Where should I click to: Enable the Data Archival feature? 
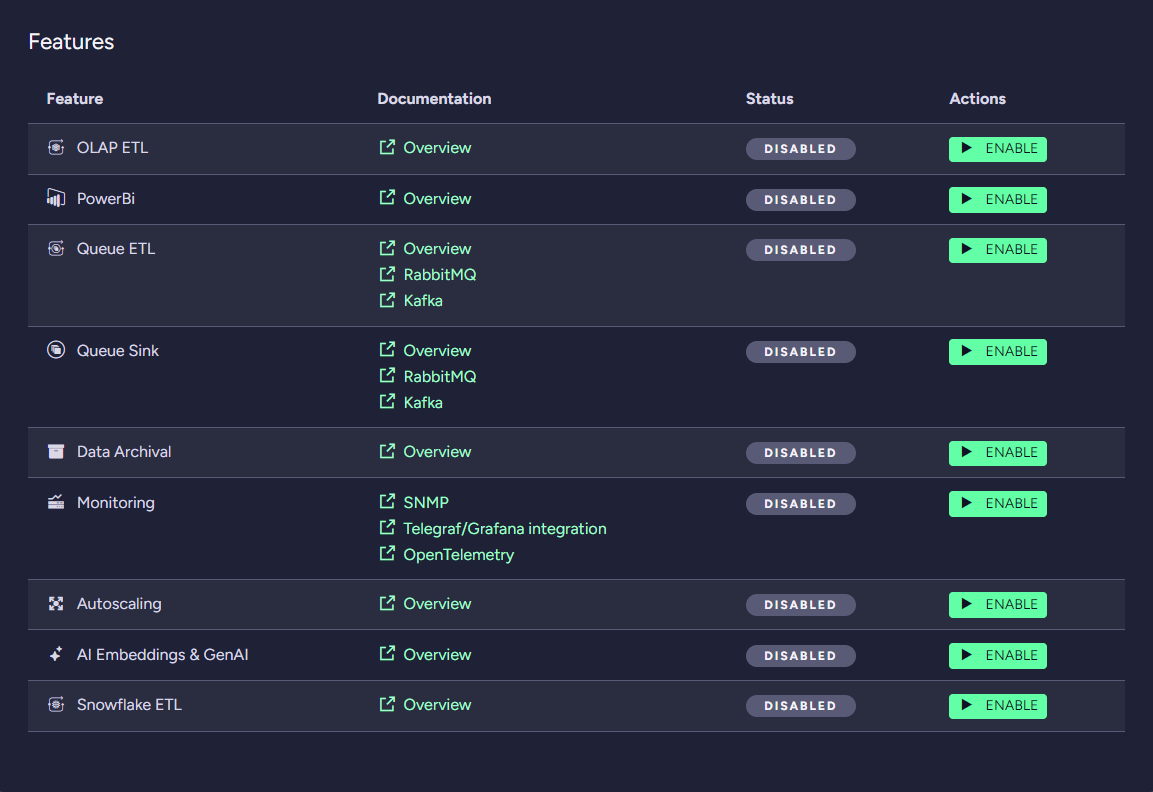(997, 453)
